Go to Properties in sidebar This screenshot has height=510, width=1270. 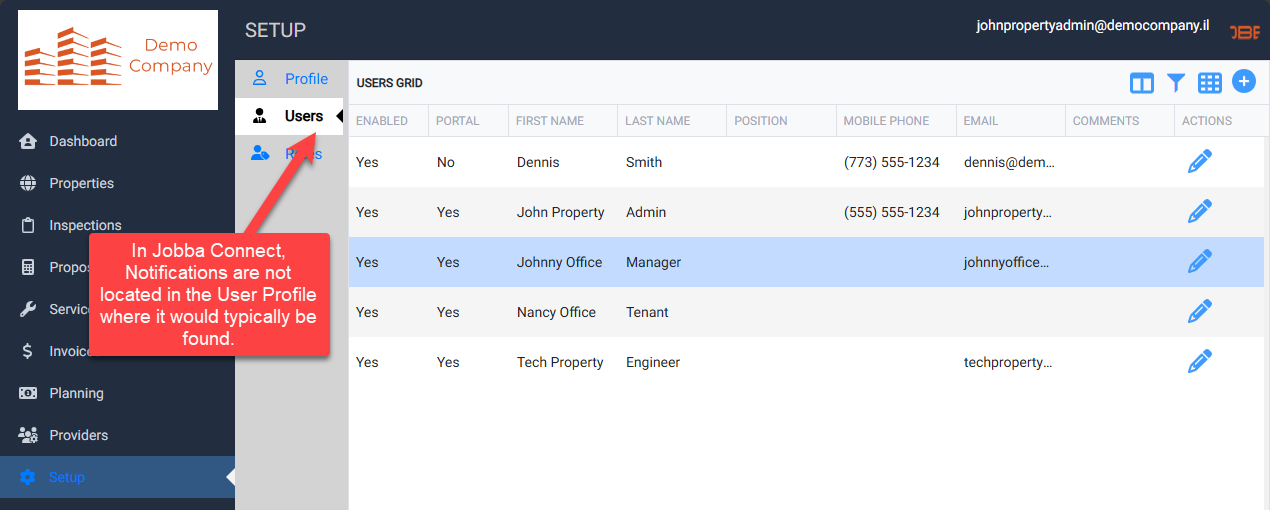coord(81,183)
